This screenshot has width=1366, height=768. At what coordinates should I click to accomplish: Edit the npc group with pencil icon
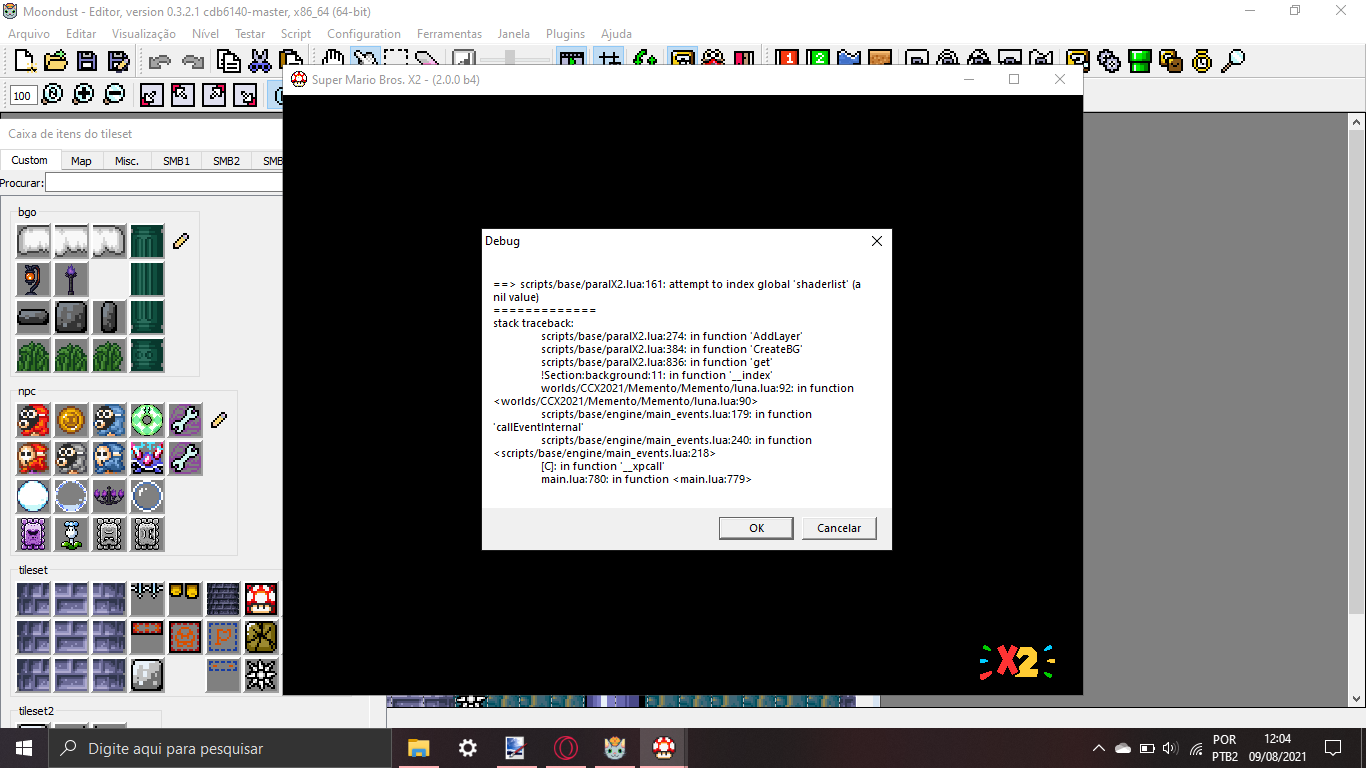point(219,419)
